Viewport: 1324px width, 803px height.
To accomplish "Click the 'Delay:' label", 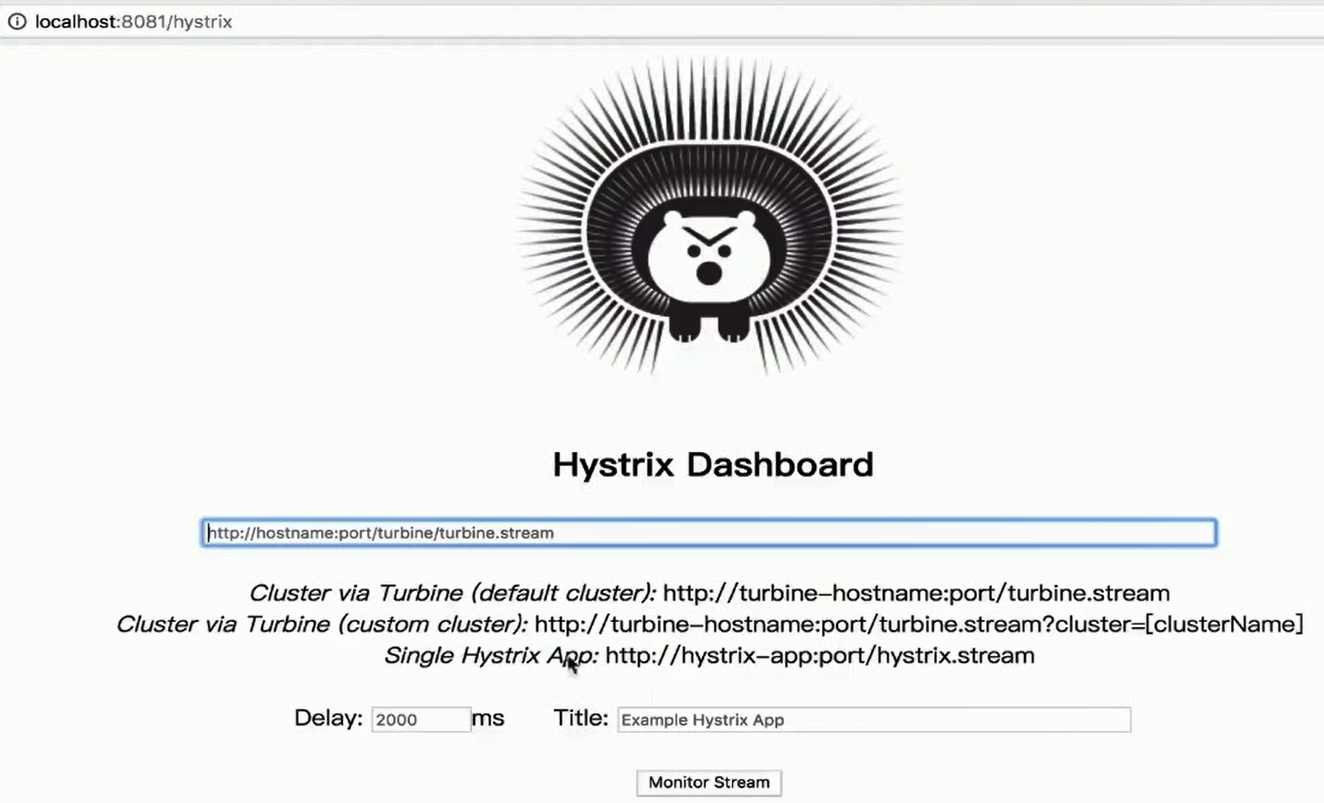I will [x=328, y=718].
